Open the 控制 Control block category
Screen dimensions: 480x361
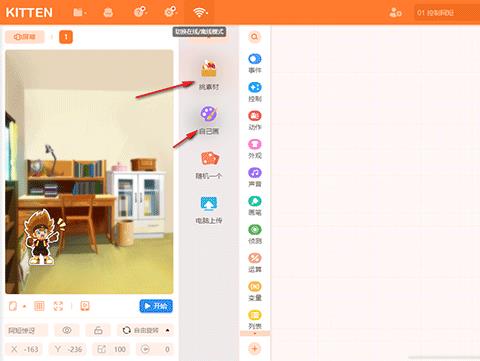(x=255, y=92)
